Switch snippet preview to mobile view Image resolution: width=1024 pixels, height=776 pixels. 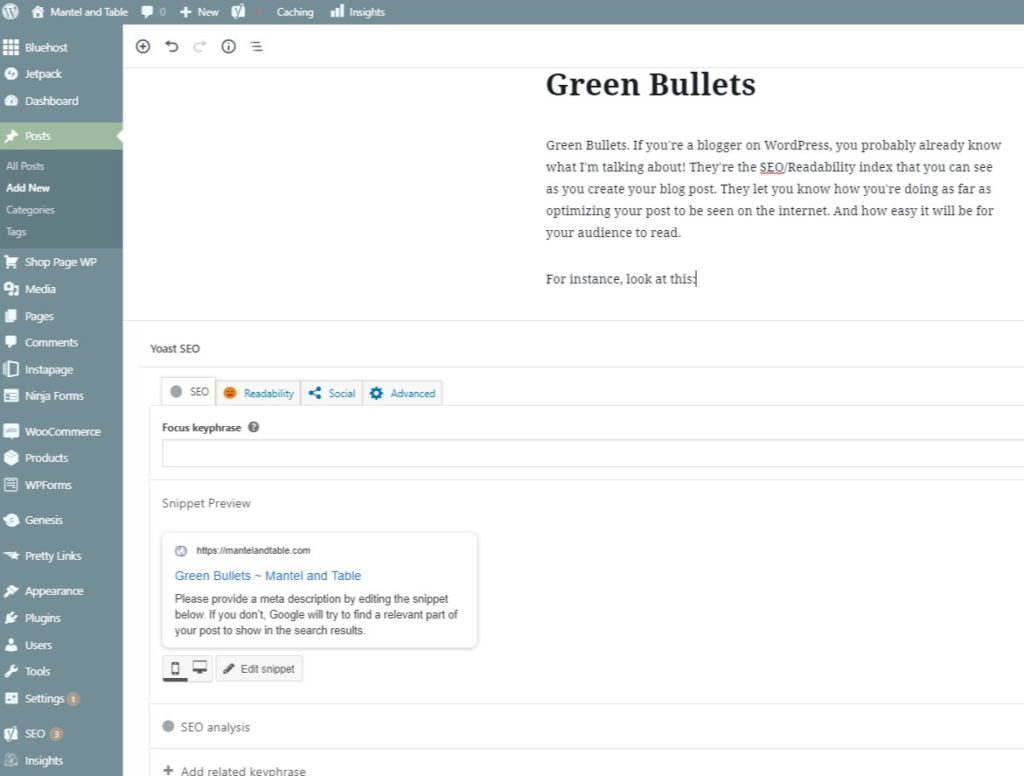[175, 668]
